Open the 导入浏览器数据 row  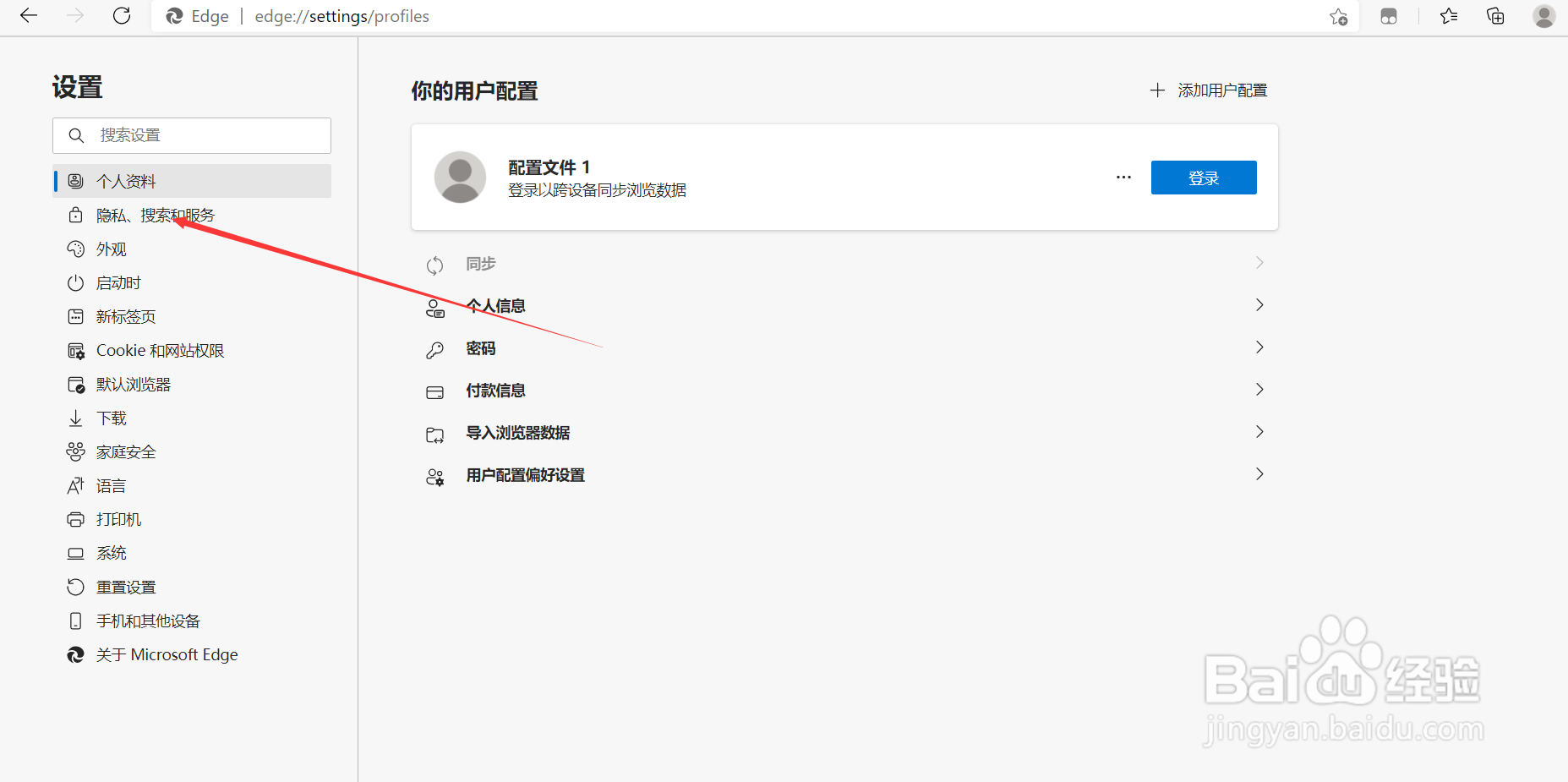tap(844, 433)
